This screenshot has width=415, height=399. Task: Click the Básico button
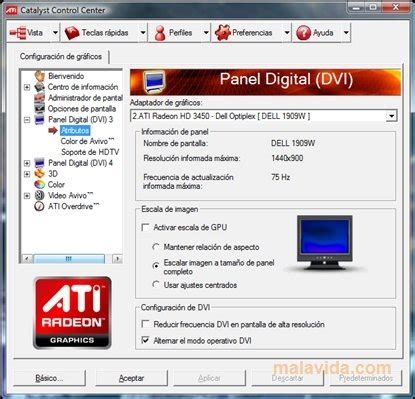click(49, 378)
